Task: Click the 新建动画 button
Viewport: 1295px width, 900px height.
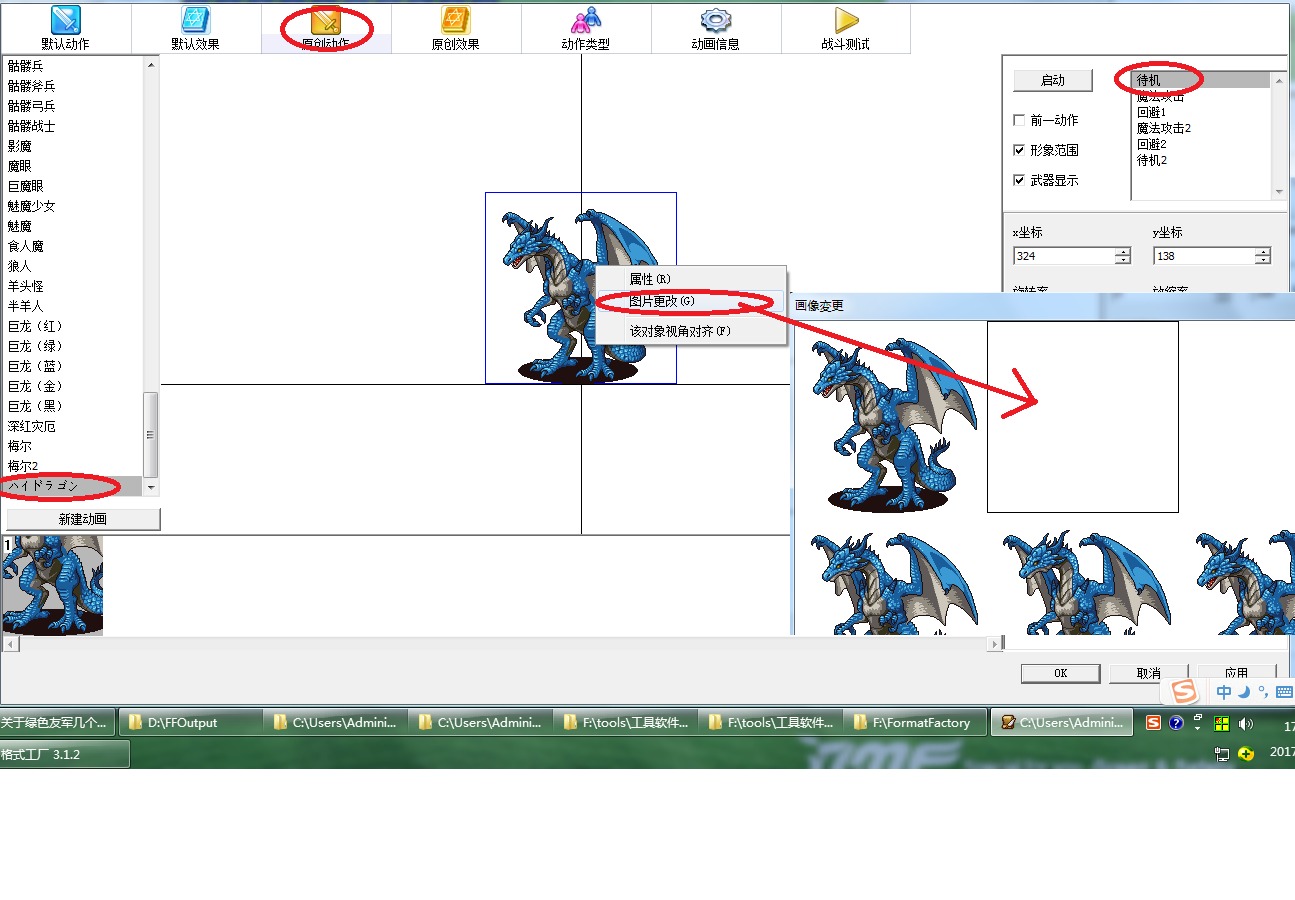Action: pyautogui.click(x=83, y=519)
